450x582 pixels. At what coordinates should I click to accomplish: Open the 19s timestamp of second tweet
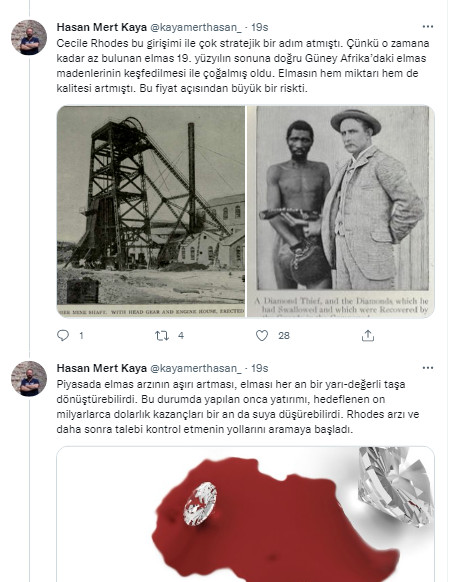click(x=260, y=368)
